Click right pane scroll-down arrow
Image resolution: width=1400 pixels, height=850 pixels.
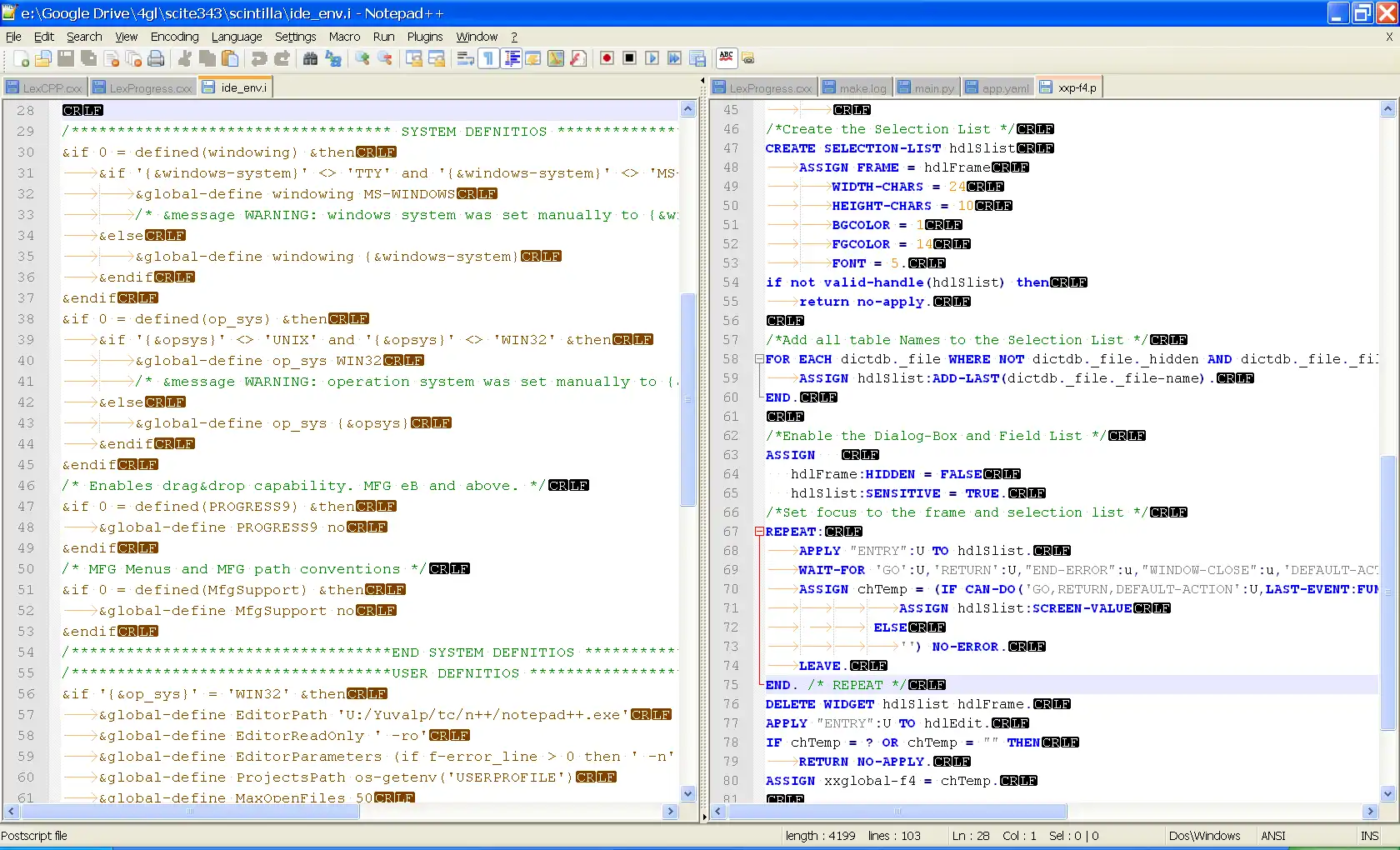point(1387,793)
